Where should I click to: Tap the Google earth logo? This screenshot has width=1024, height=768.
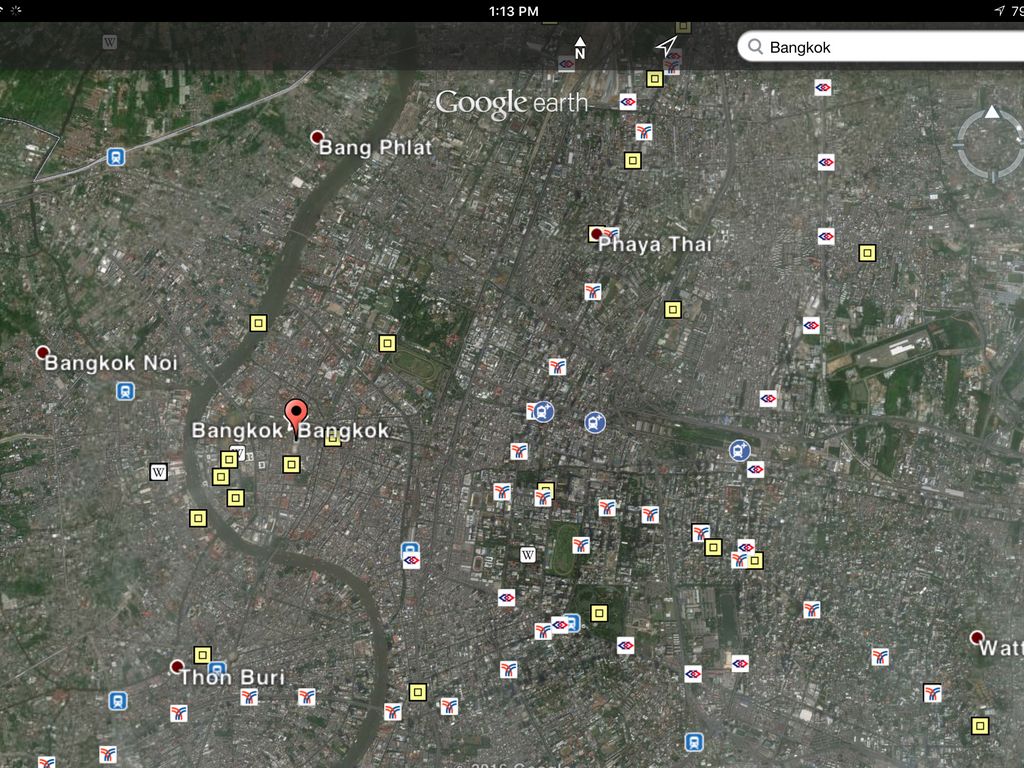511,103
